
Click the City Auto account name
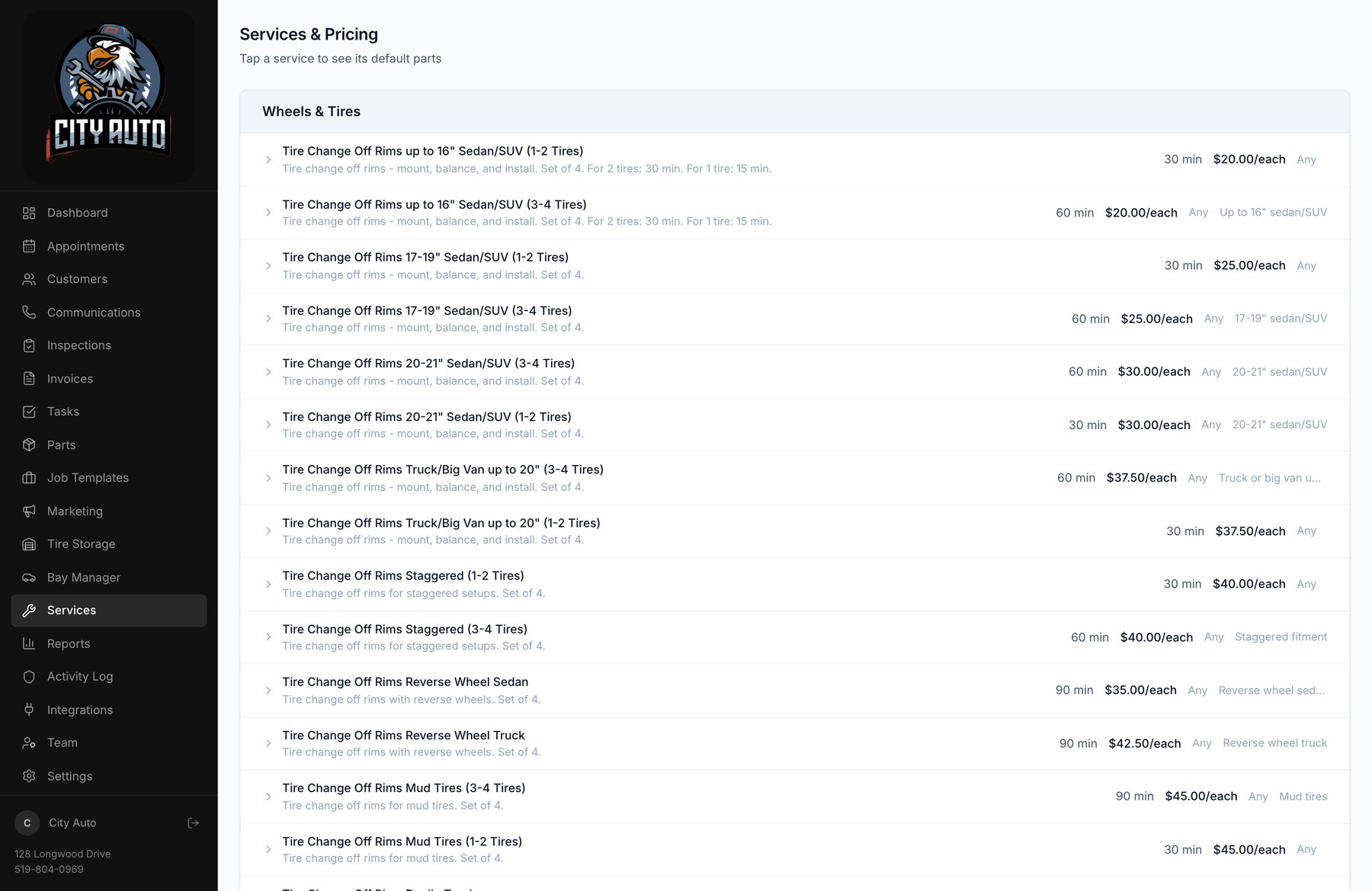coord(72,823)
